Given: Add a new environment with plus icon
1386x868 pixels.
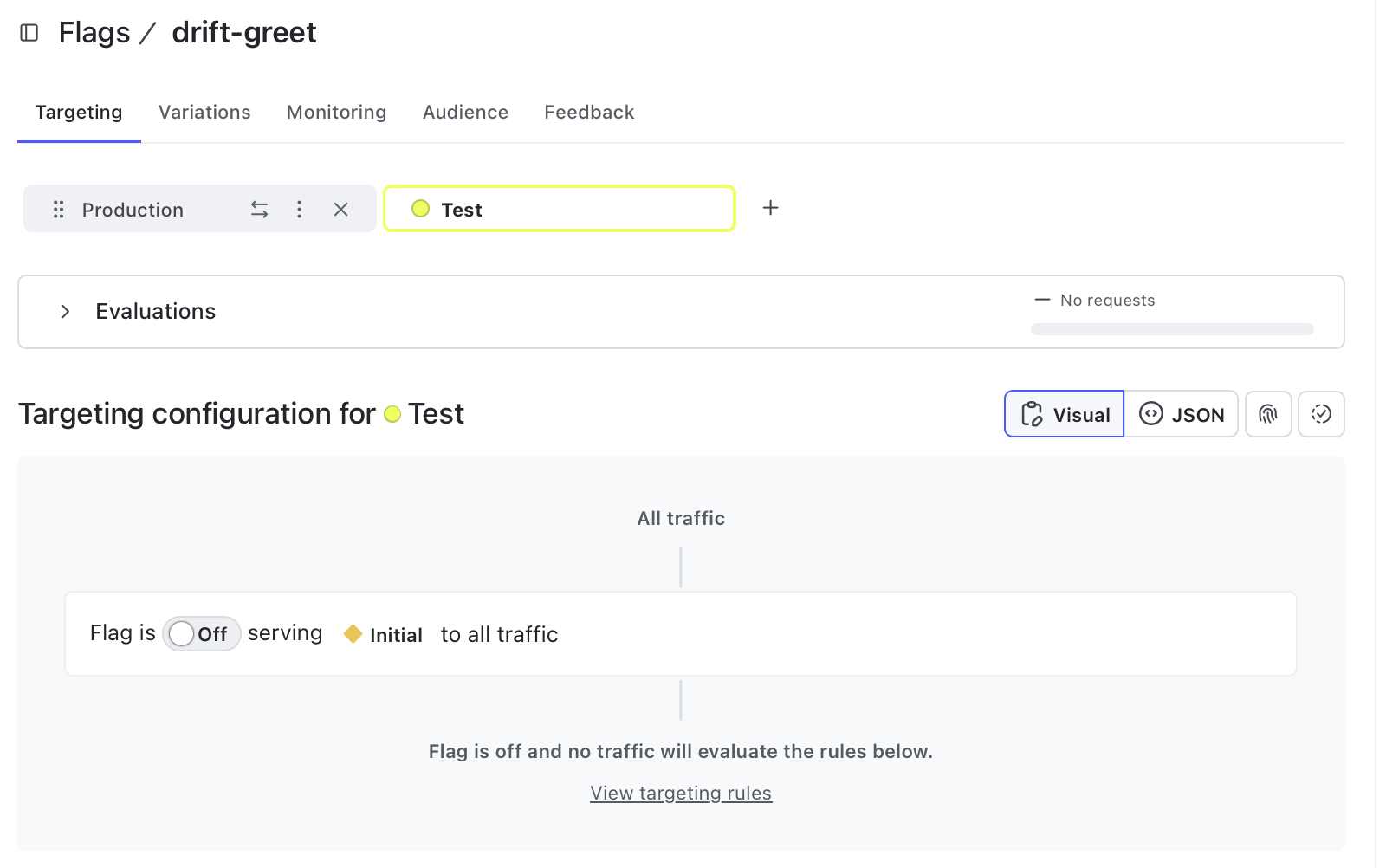Looking at the screenshot, I should point(770,208).
